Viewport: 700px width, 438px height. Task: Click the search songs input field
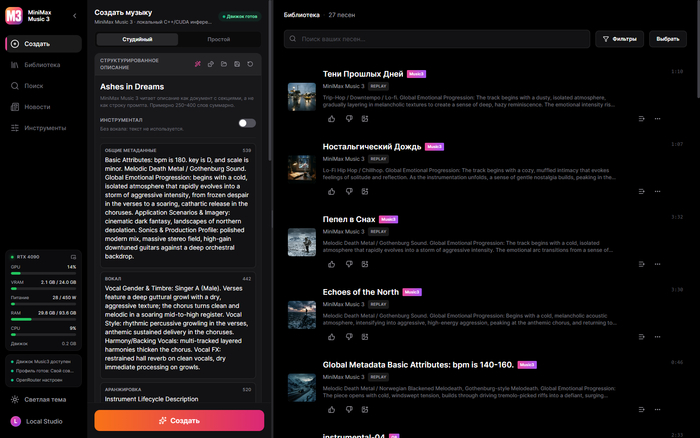point(437,39)
